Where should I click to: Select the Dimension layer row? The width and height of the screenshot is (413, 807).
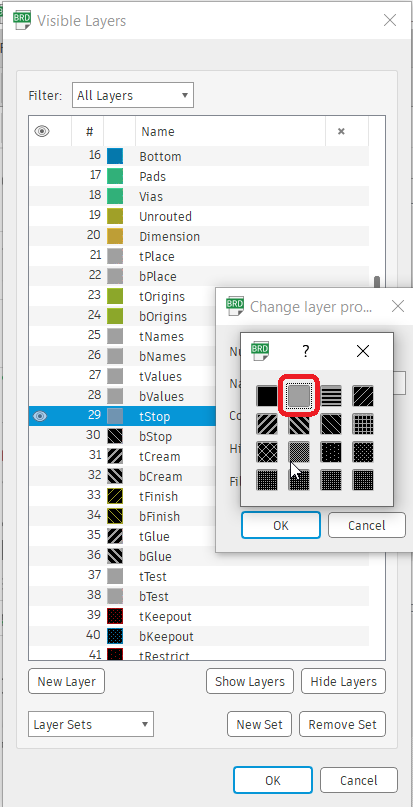click(x=199, y=237)
